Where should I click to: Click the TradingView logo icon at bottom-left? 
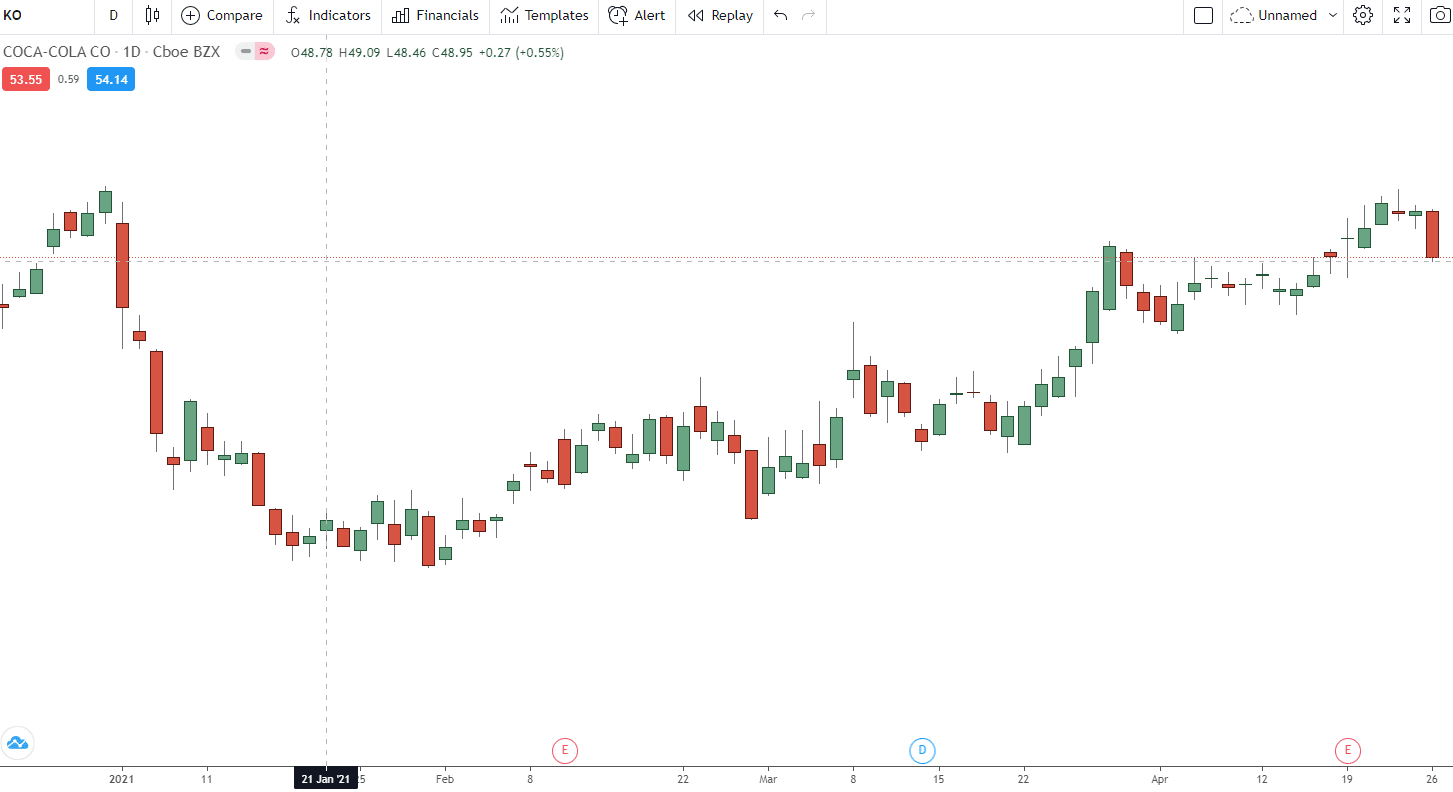(17, 743)
